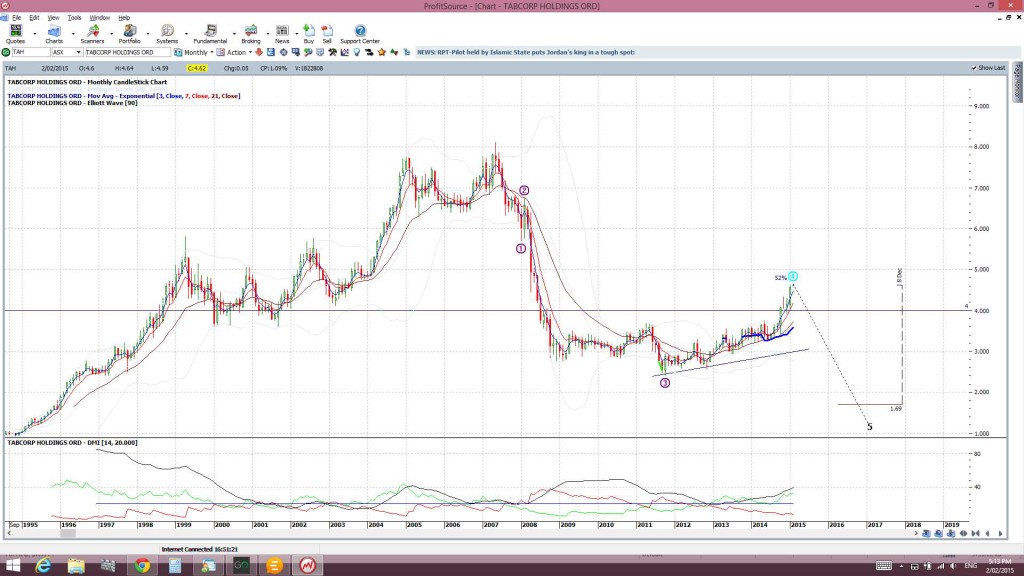Click the Monthly CandleStick Chart title label

tap(87, 82)
